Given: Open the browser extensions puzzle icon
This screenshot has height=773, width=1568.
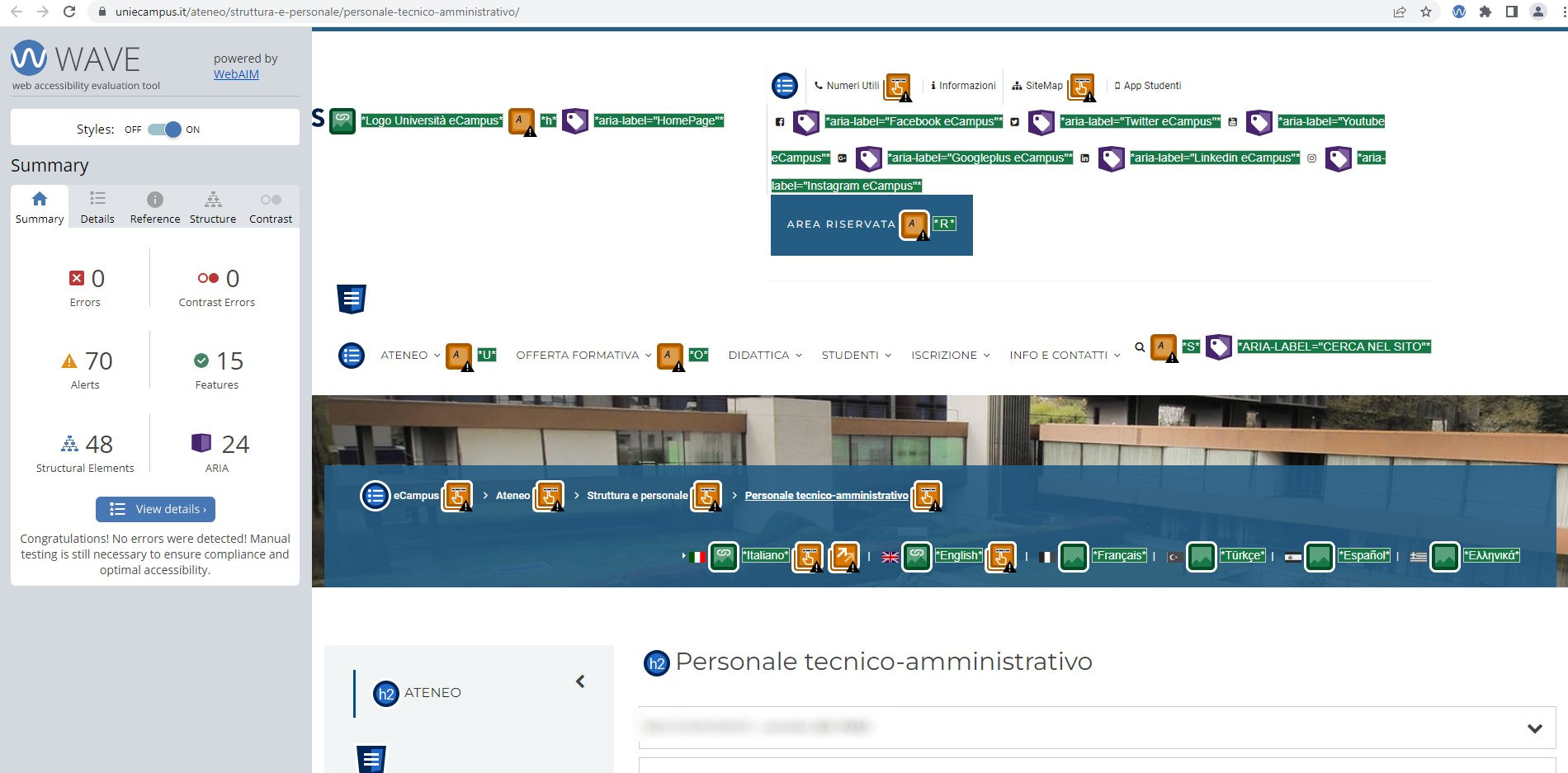Looking at the screenshot, I should coord(1485,12).
